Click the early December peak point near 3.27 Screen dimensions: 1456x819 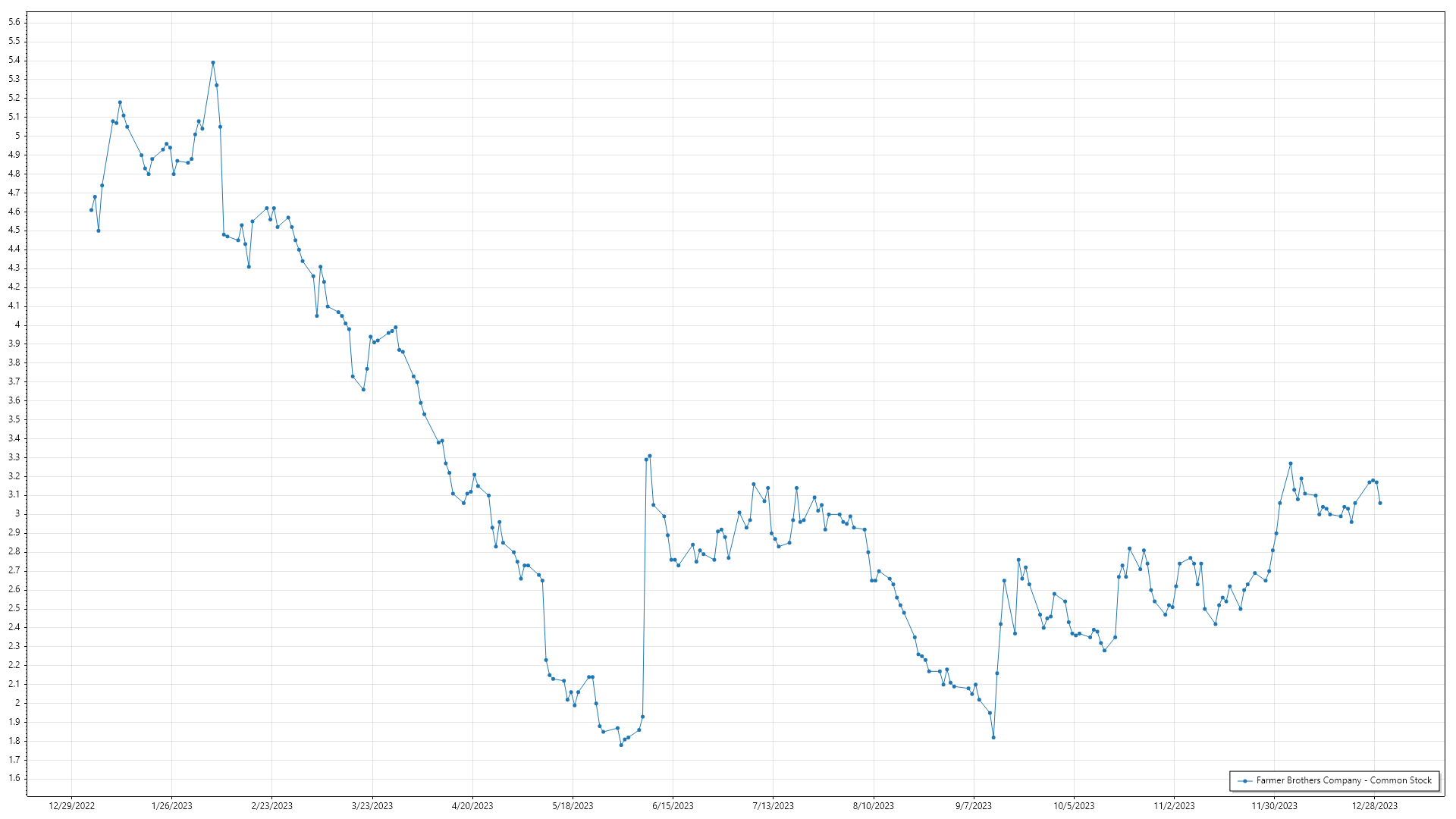1291,463
